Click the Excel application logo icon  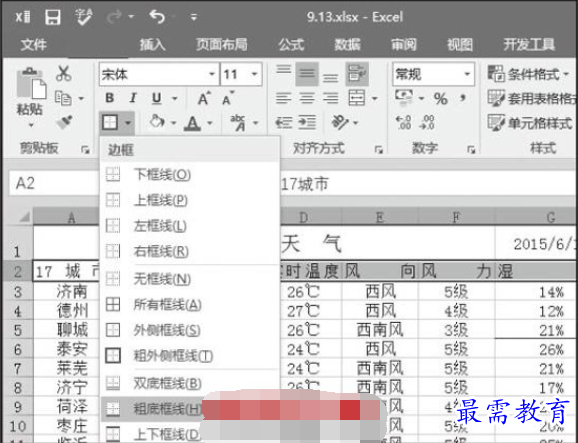(22, 17)
